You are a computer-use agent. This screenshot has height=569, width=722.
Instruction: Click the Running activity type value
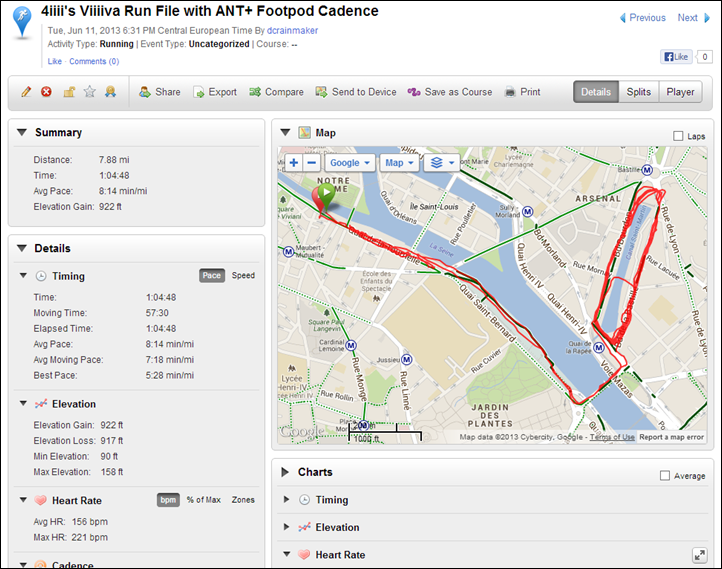click(x=116, y=44)
